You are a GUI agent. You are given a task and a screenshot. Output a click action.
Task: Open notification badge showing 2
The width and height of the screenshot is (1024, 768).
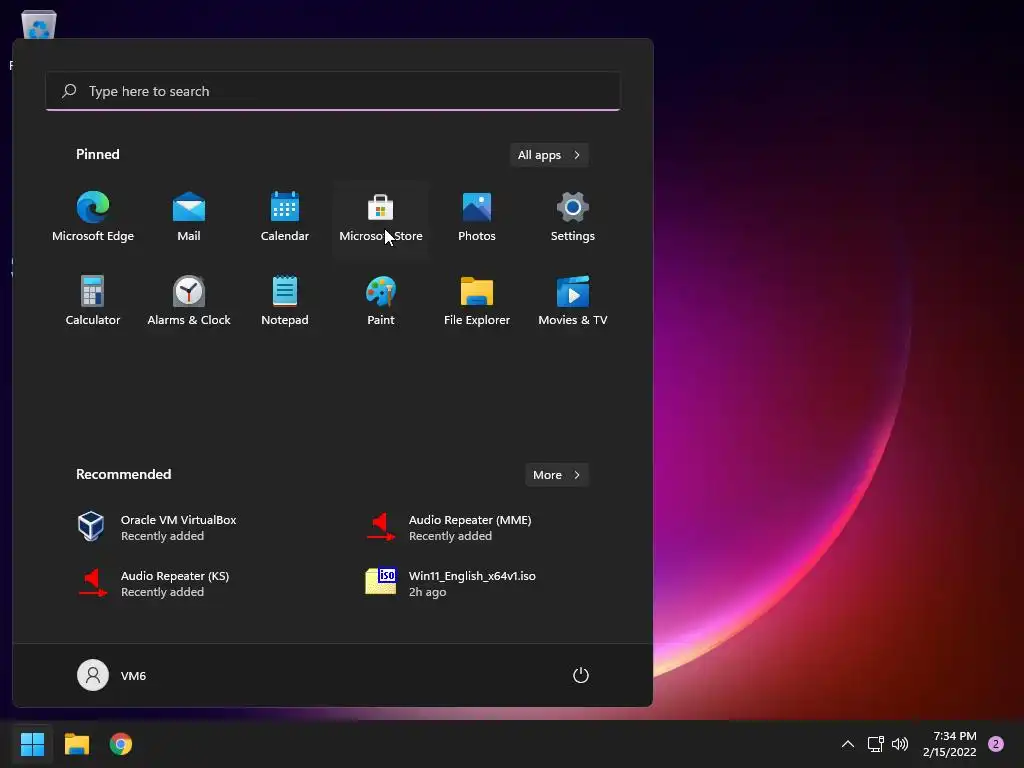click(x=996, y=744)
